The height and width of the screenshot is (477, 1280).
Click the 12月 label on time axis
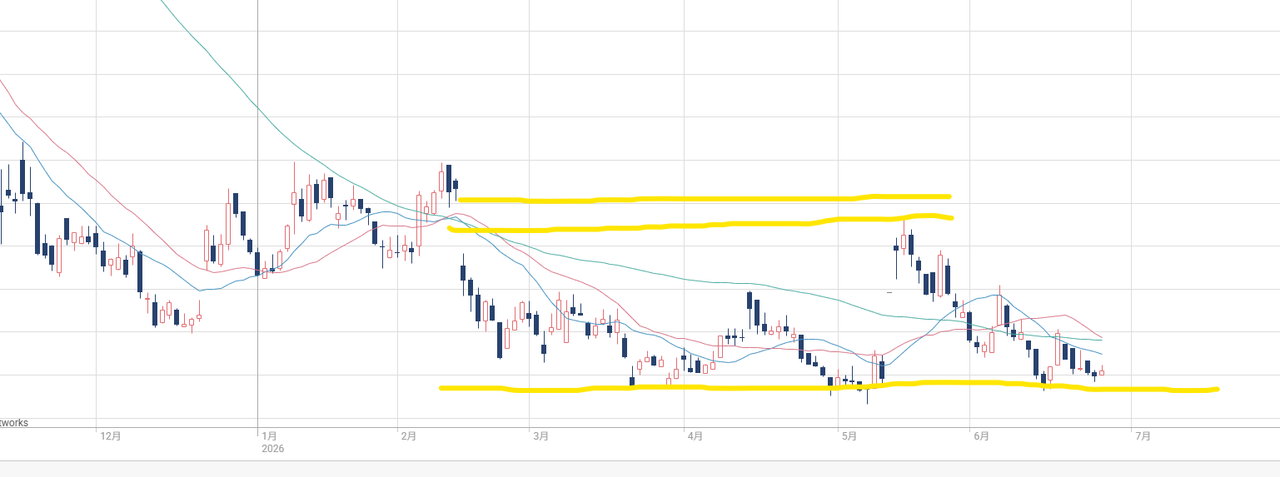[110, 436]
